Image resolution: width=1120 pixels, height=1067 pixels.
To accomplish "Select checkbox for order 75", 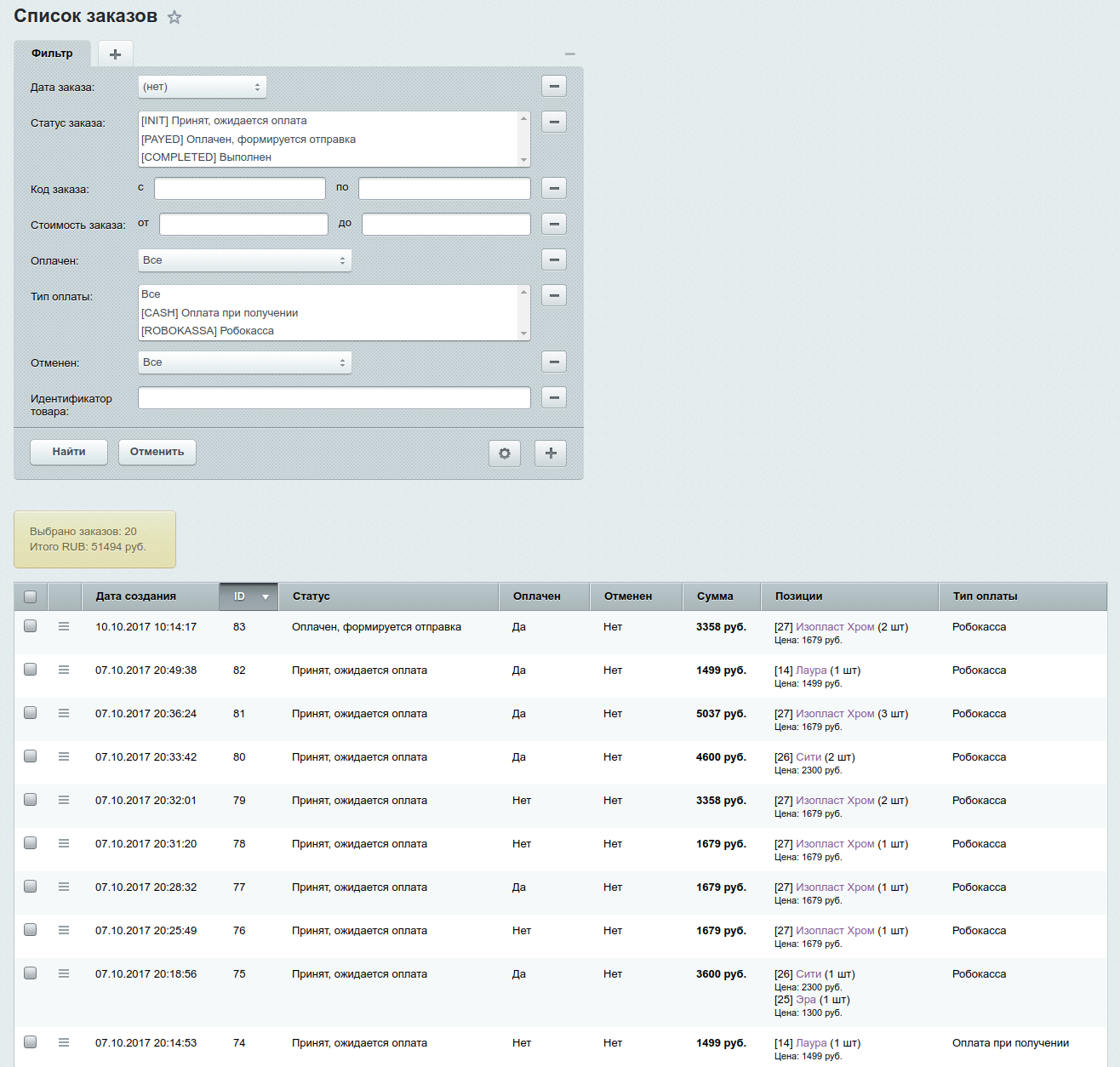I will click(31, 973).
